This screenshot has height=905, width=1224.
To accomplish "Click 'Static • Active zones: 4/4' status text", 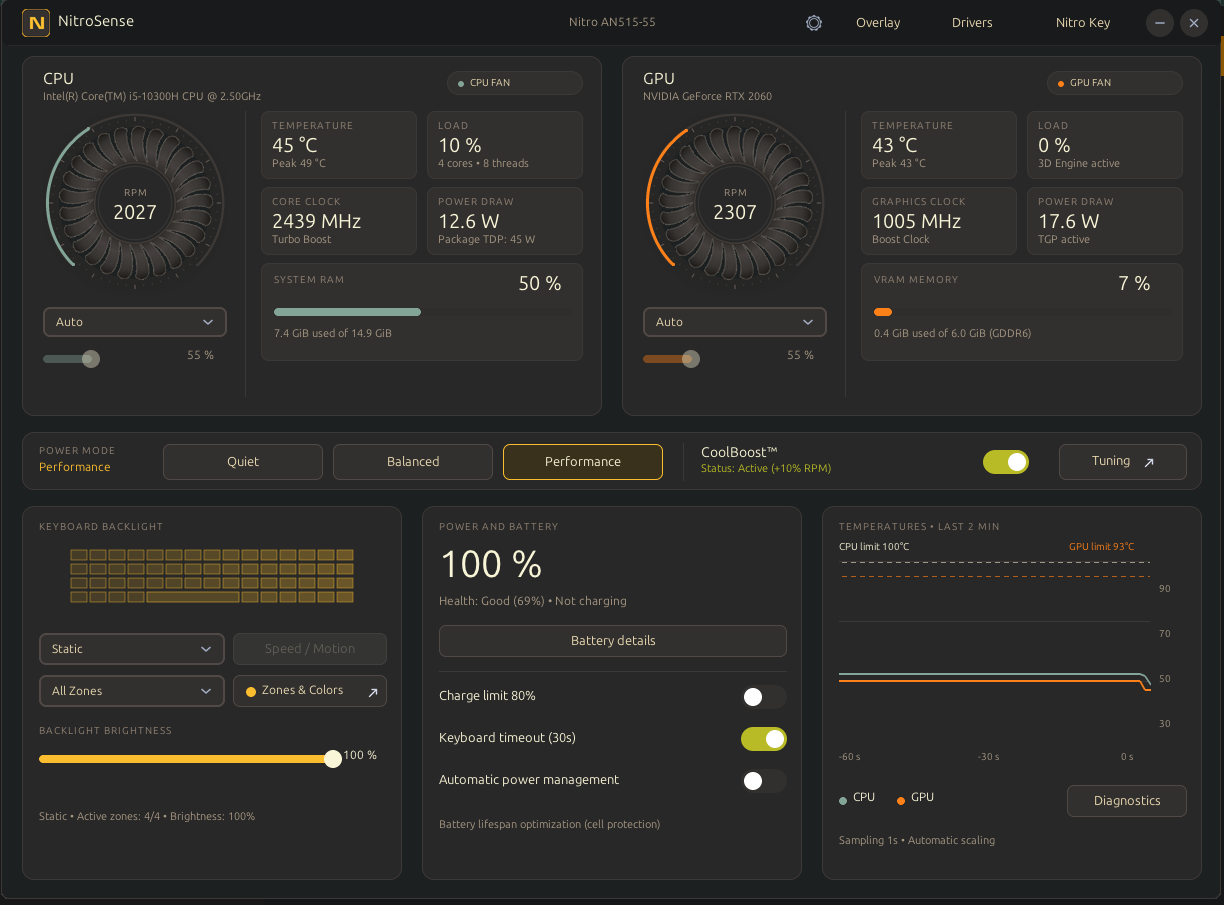I will coord(147,817).
